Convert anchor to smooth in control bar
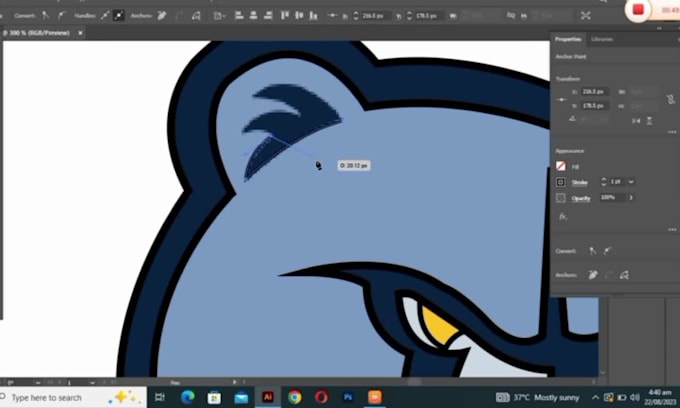Image resolution: width=680 pixels, height=408 pixels. coord(62,16)
